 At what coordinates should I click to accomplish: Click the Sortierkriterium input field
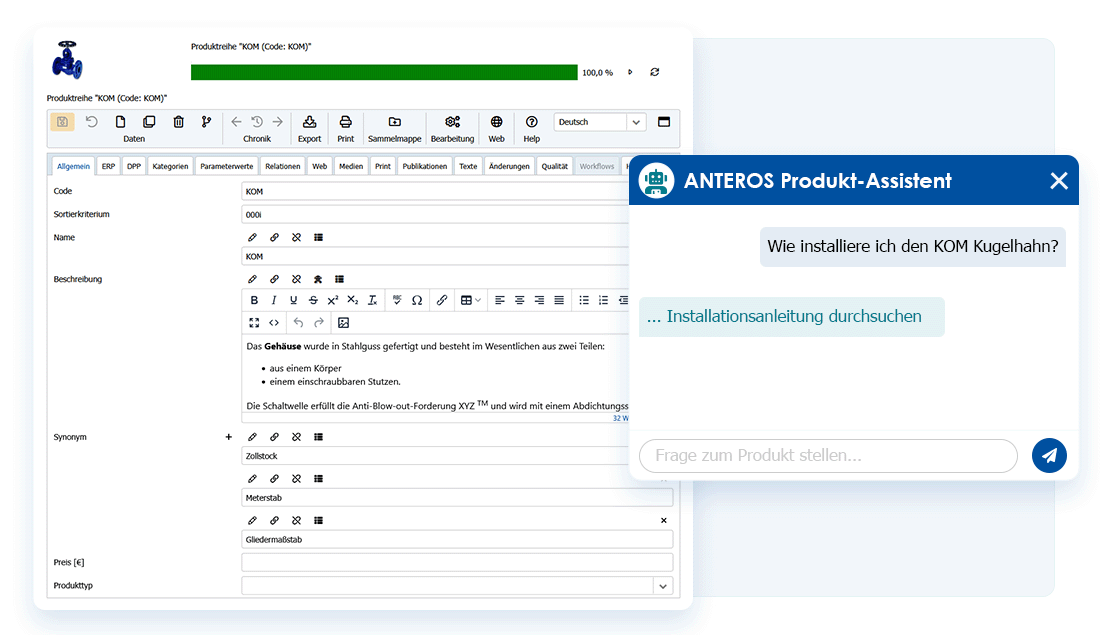pos(435,215)
